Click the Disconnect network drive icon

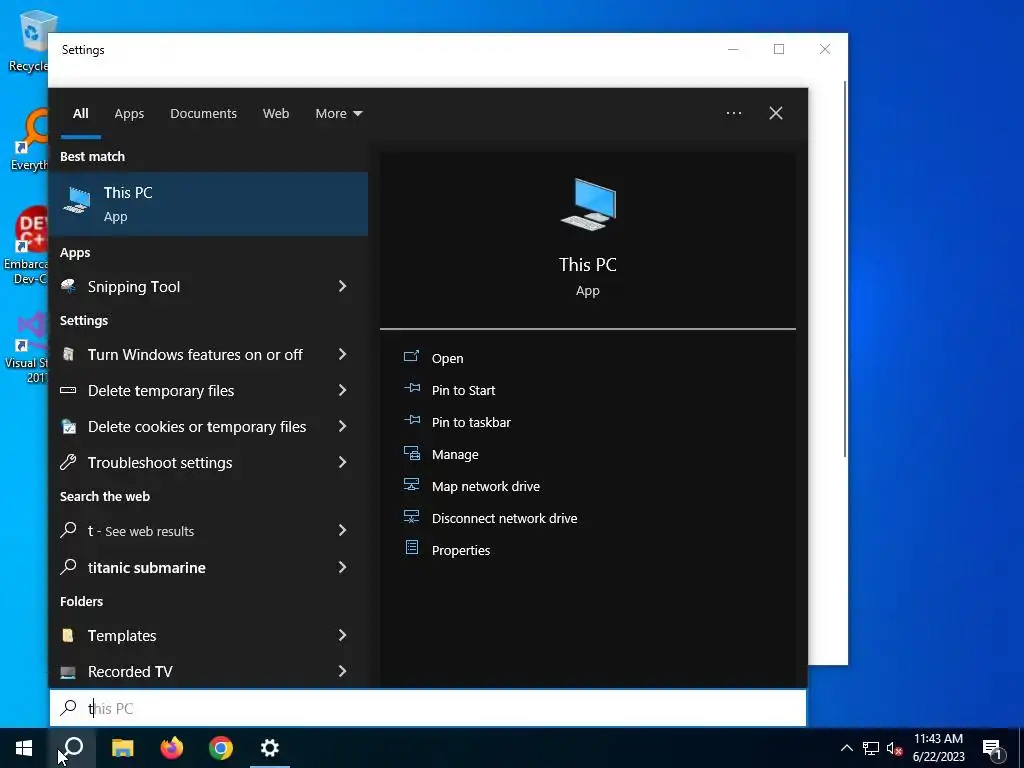[x=411, y=517]
